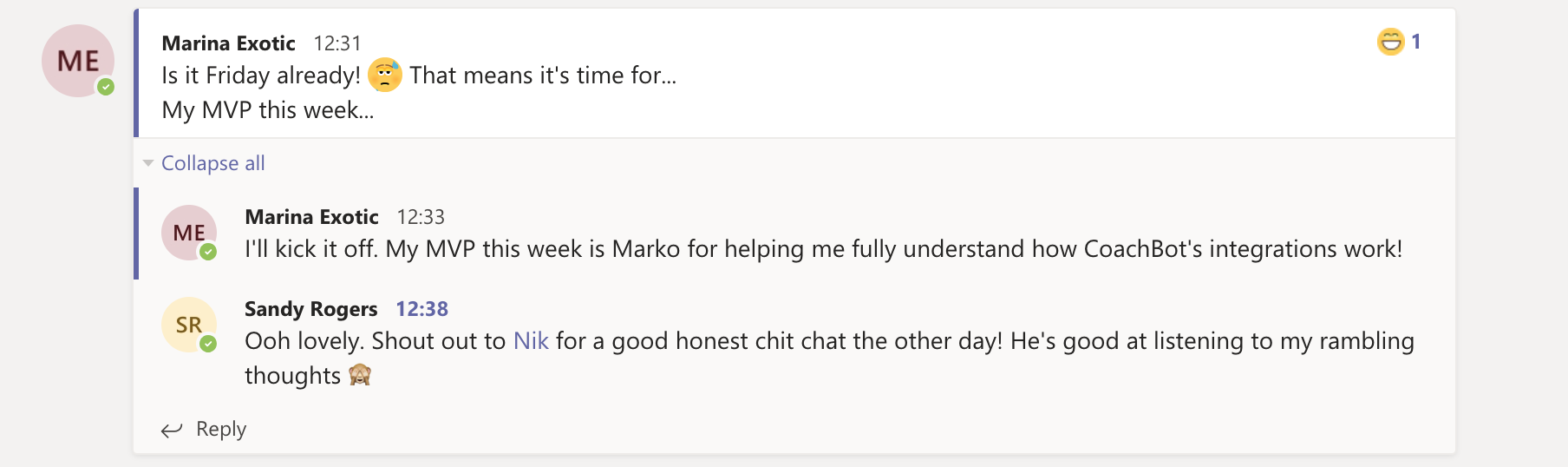Viewport: 1568px width, 467px height.
Task: Click the laughing emoji reaction counter
Action: click(x=1398, y=42)
